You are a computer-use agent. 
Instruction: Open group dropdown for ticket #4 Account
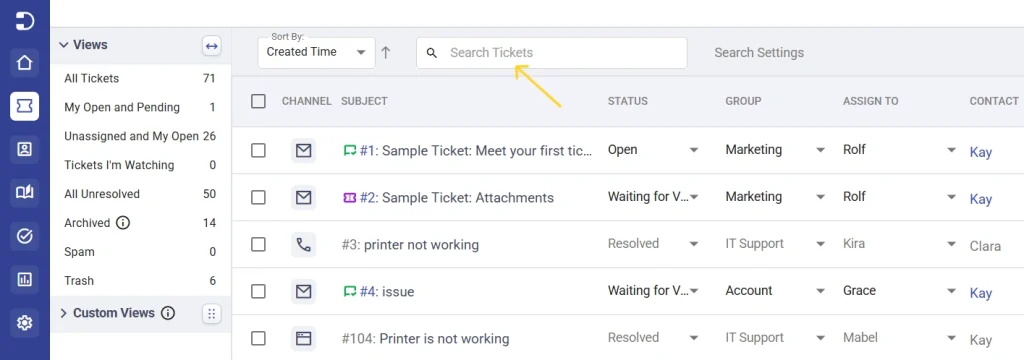(x=775, y=291)
